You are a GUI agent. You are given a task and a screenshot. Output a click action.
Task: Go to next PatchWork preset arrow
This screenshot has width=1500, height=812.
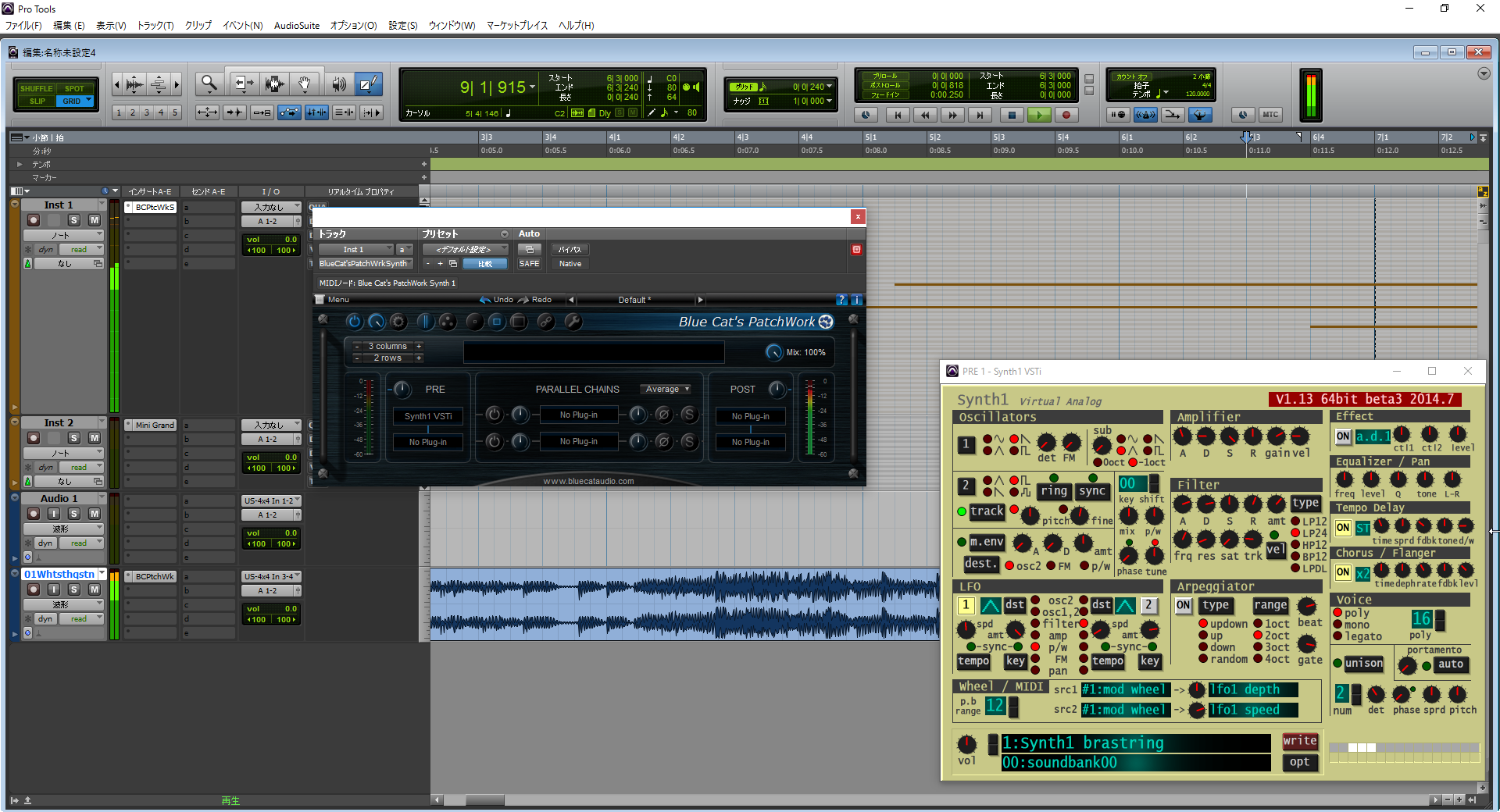[700, 300]
